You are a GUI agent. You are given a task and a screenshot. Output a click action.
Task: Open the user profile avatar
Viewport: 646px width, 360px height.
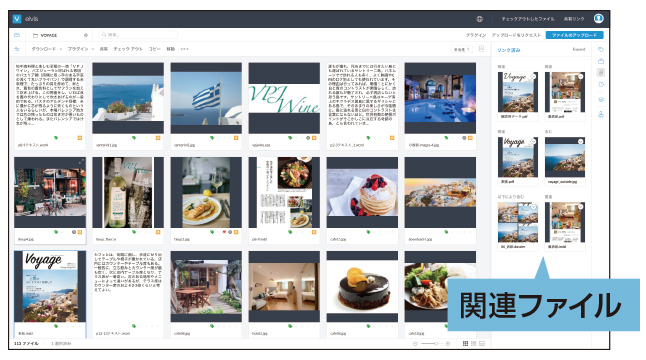(598, 19)
